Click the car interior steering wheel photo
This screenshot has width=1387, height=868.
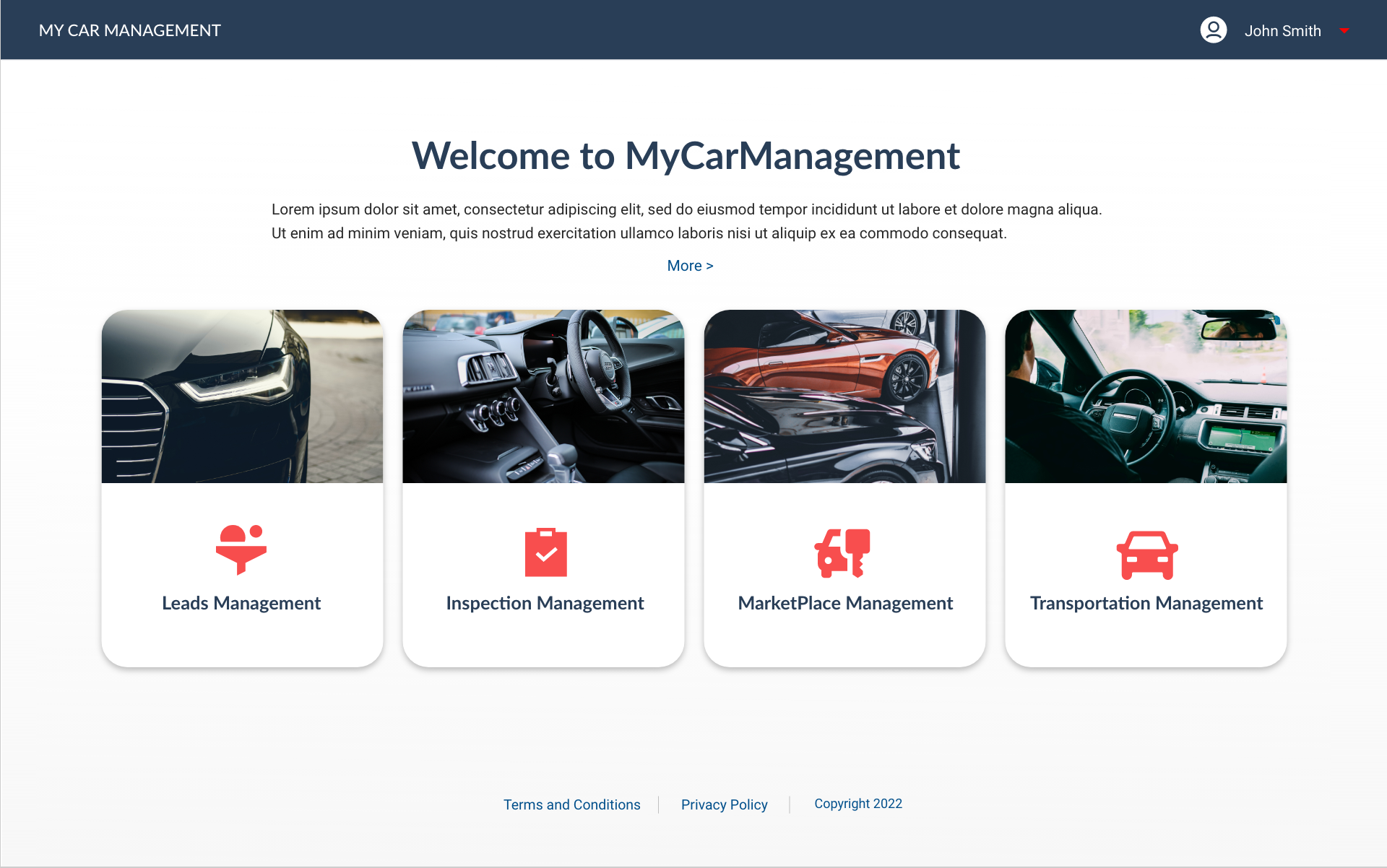(543, 396)
